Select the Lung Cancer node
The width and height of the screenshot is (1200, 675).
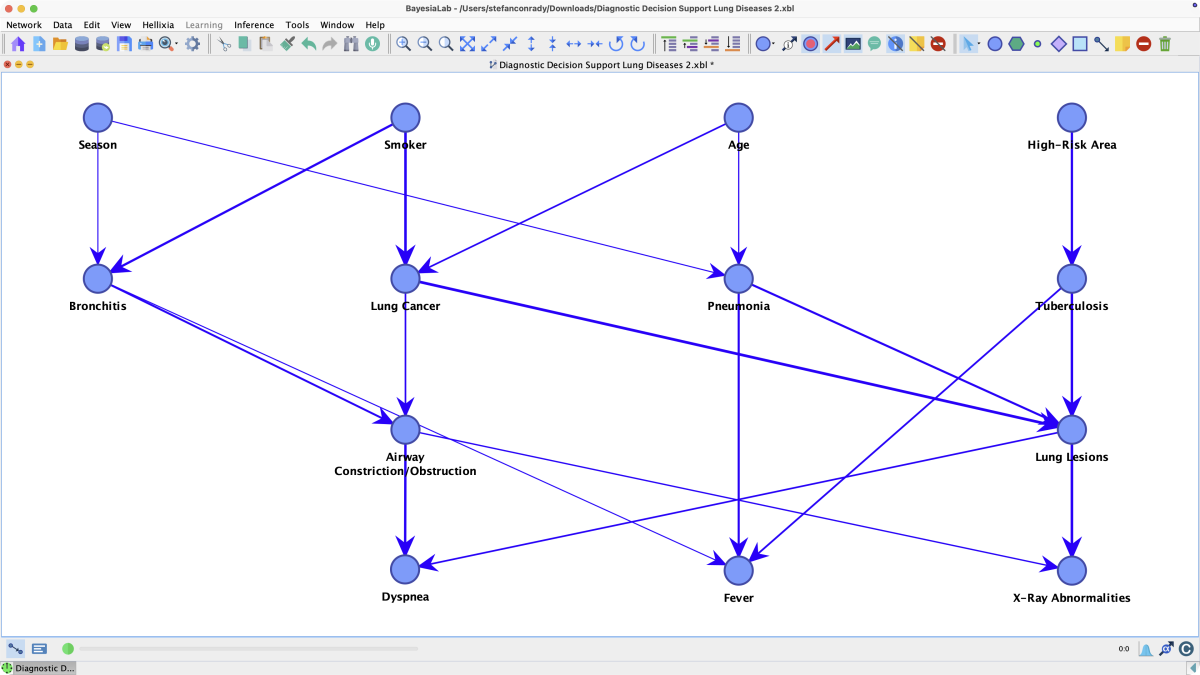click(405, 278)
